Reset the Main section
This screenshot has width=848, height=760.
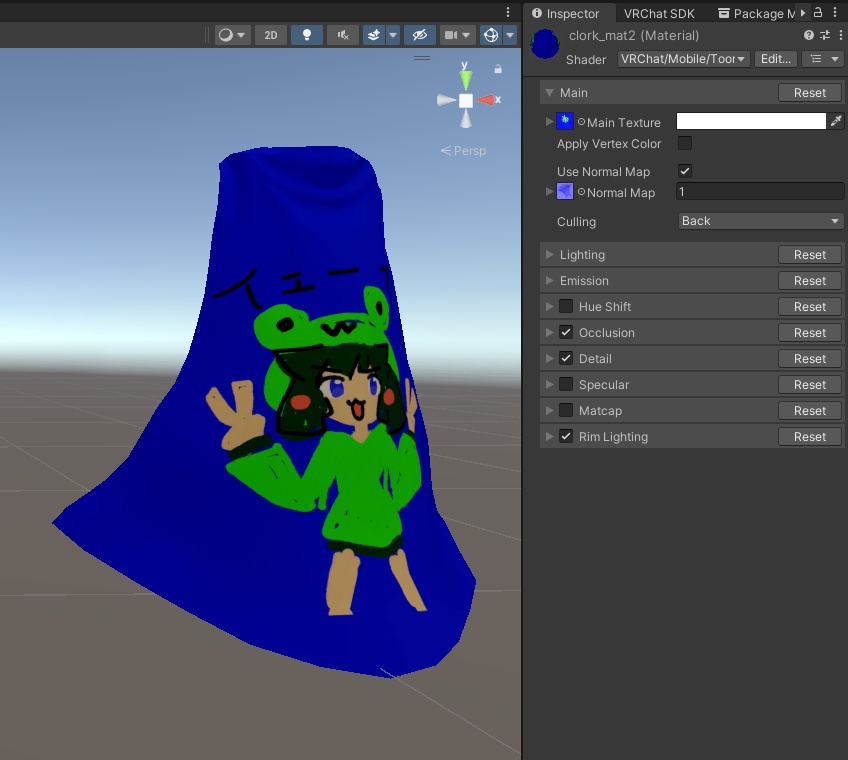810,92
